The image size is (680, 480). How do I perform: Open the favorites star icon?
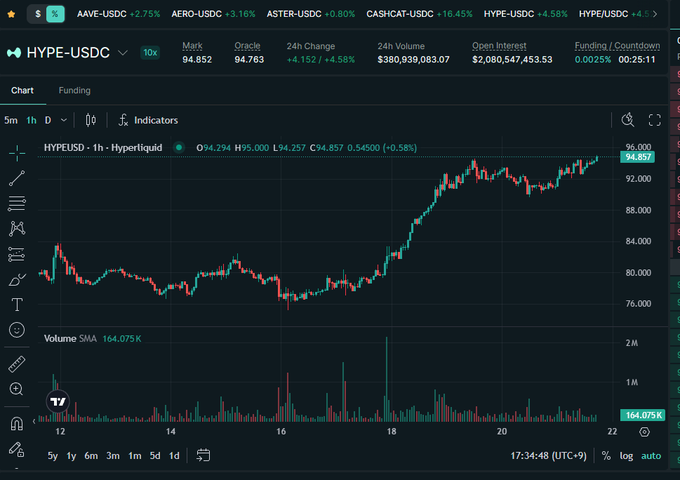point(11,14)
